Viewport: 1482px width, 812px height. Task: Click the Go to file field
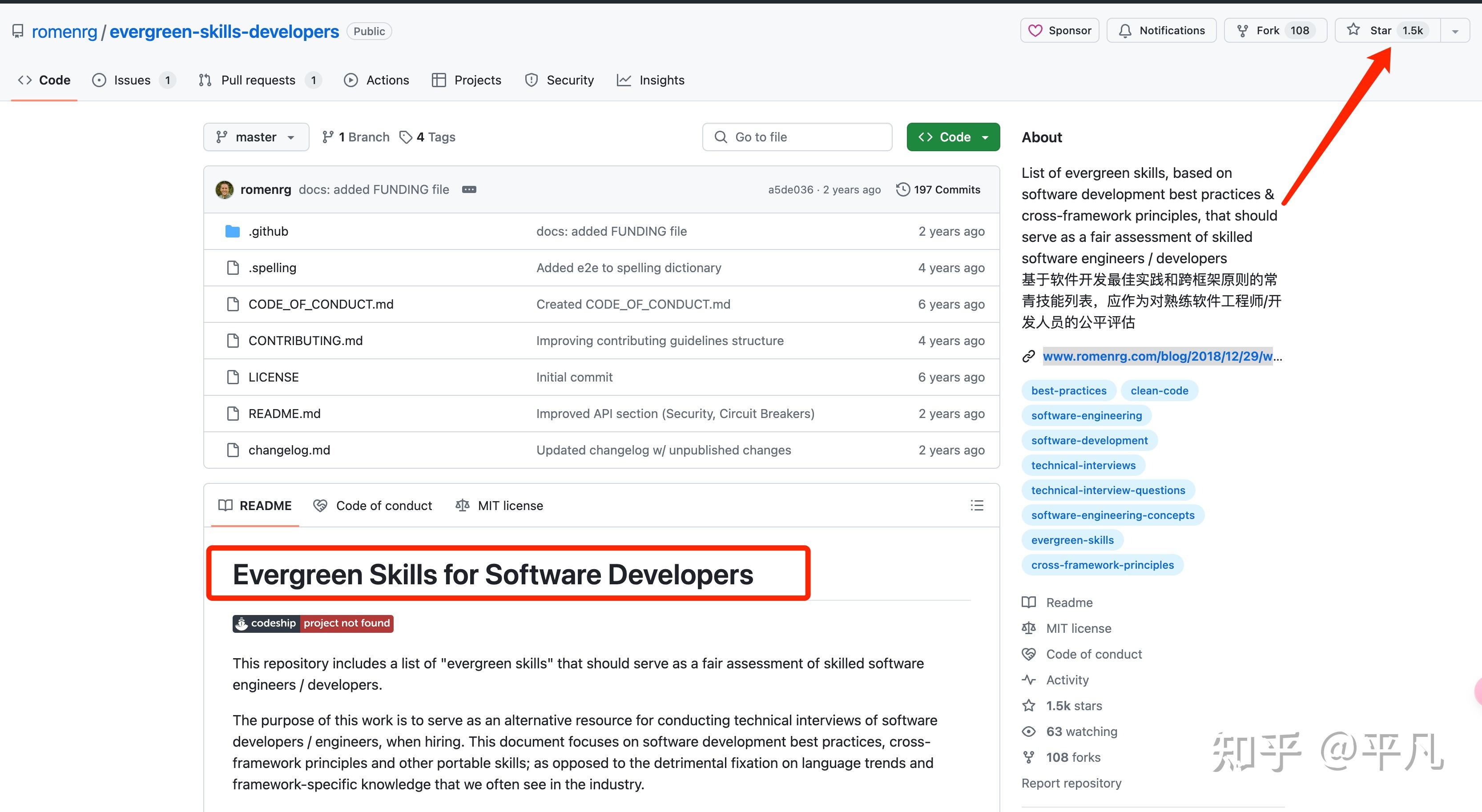tap(797, 137)
